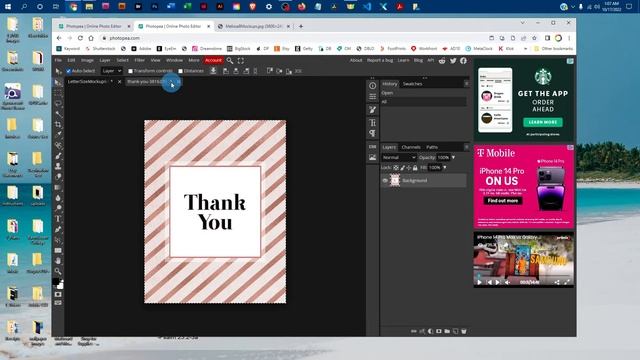640x360 pixels.
Task: Click the foreground color swatch
Action: pyautogui.click(x=56, y=282)
